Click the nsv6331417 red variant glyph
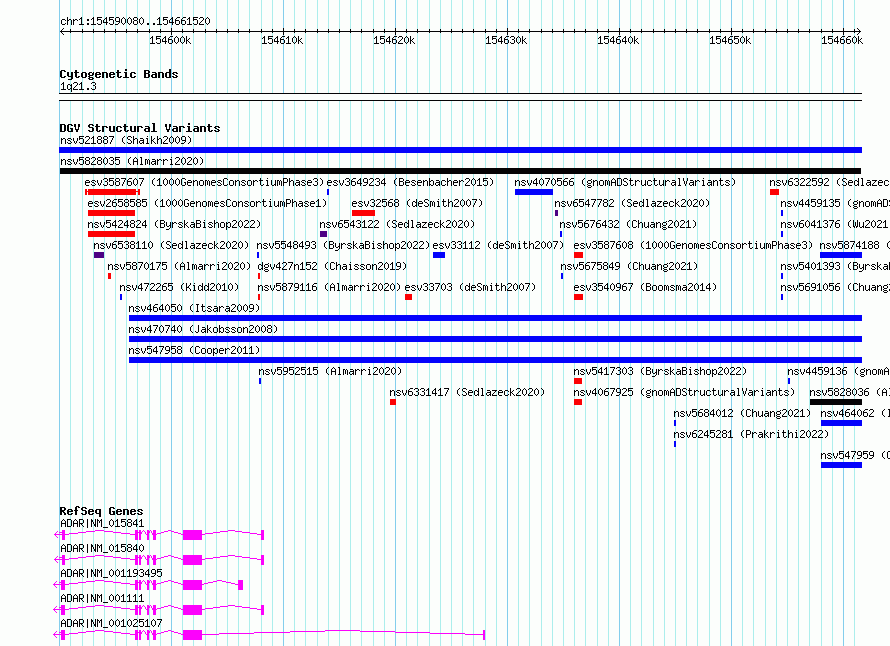The image size is (890, 646). 393,402
